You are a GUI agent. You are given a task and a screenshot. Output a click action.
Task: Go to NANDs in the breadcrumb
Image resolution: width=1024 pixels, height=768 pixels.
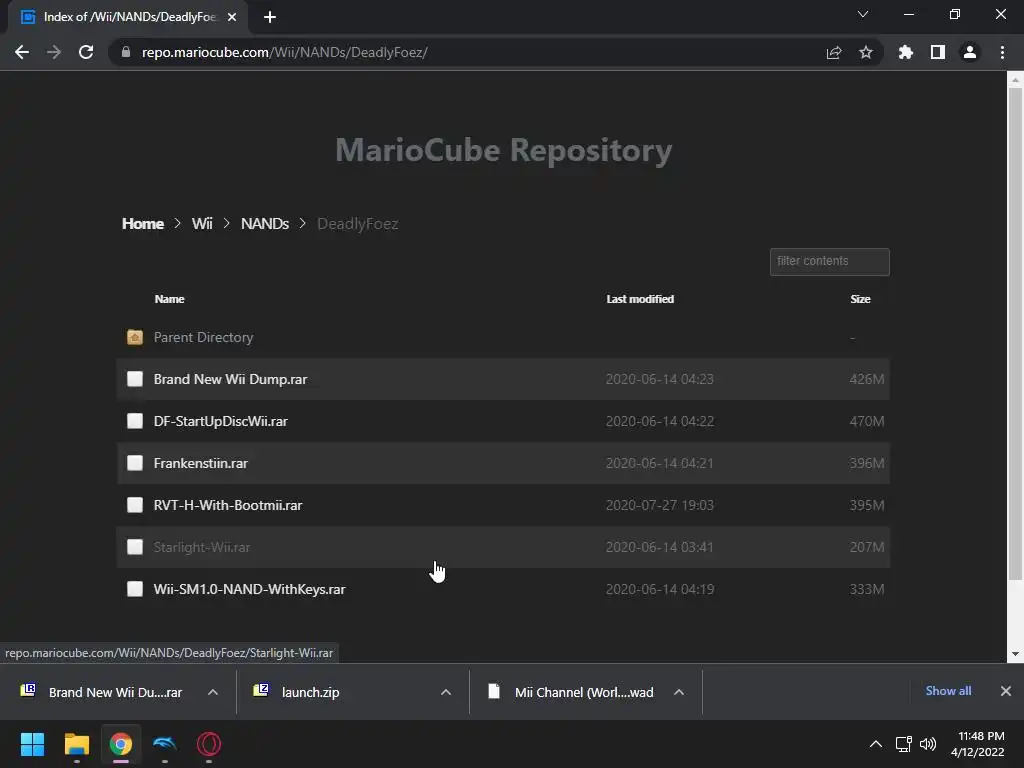pyautogui.click(x=264, y=223)
